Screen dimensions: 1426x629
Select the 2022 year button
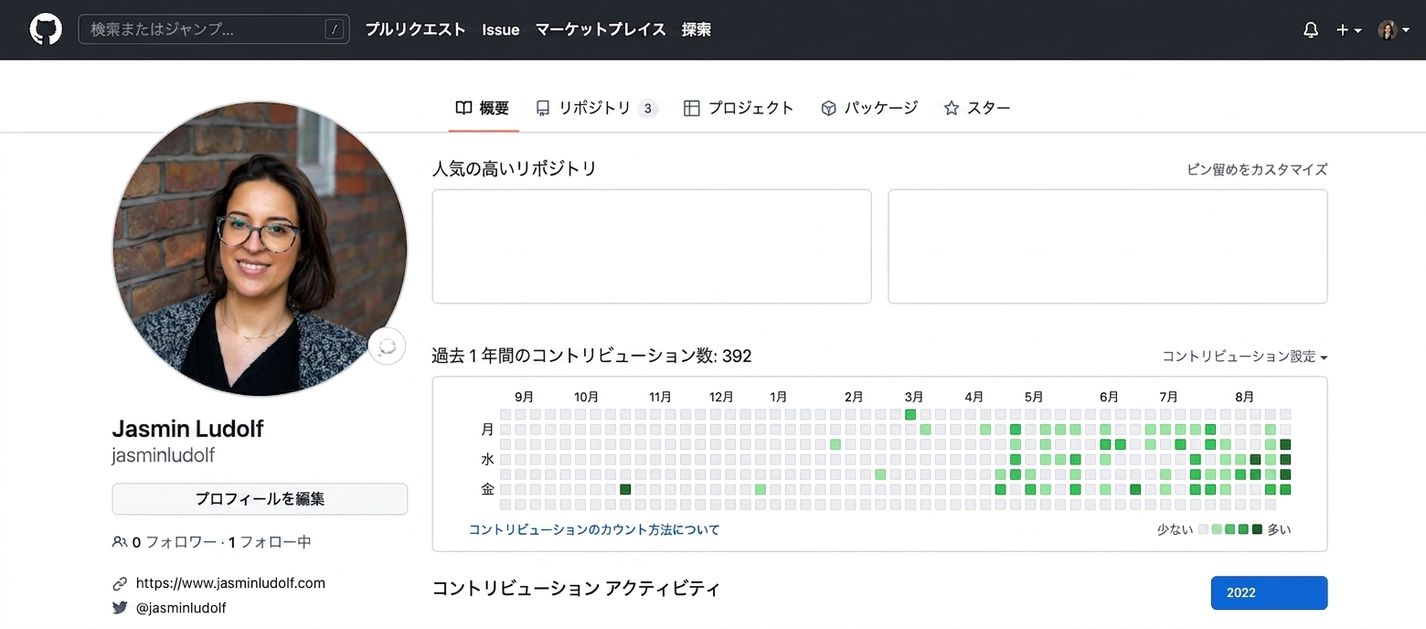pyautogui.click(x=1269, y=593)
